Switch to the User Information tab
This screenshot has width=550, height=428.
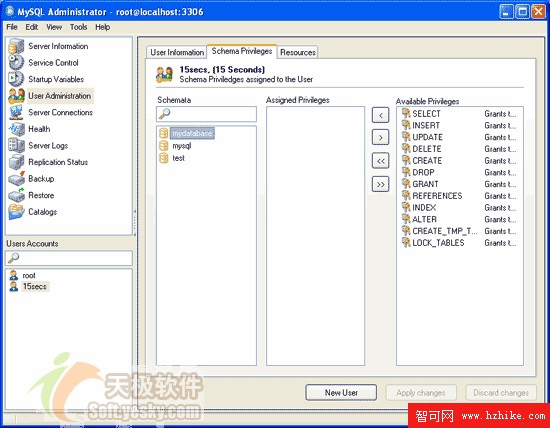(x=177, y=52)
